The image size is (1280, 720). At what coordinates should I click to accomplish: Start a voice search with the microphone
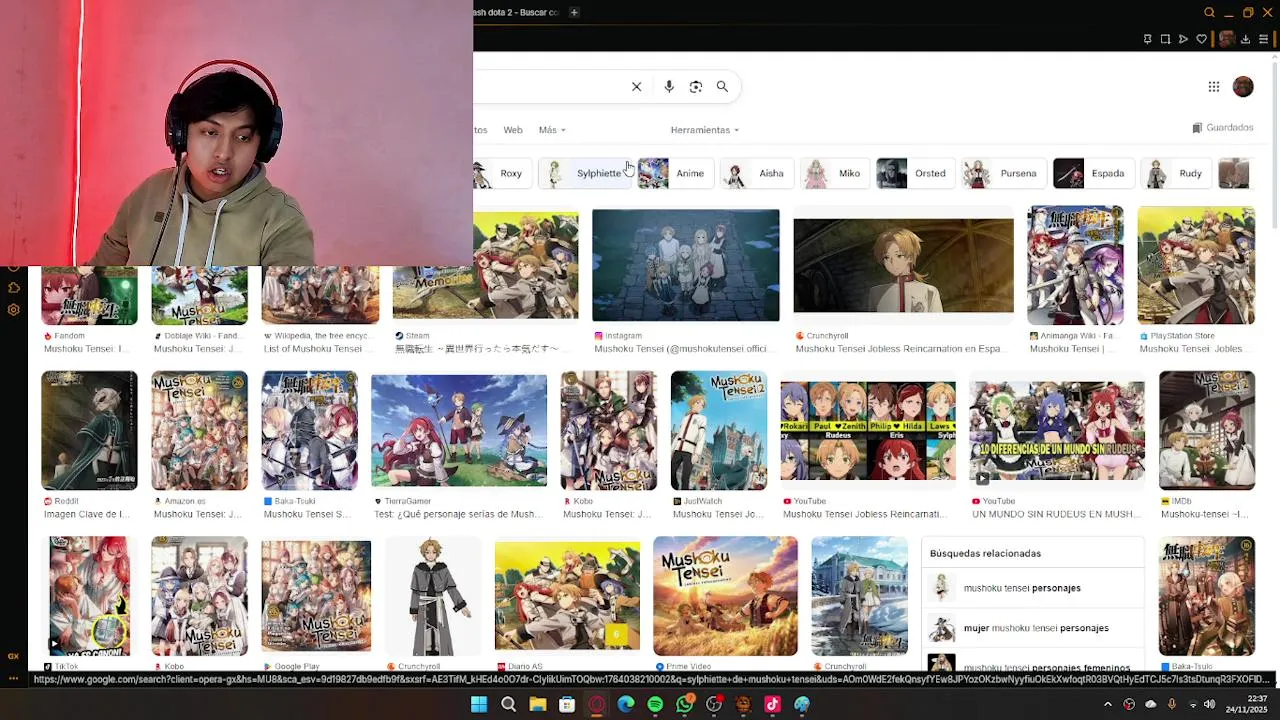click(x=669, y=87)
